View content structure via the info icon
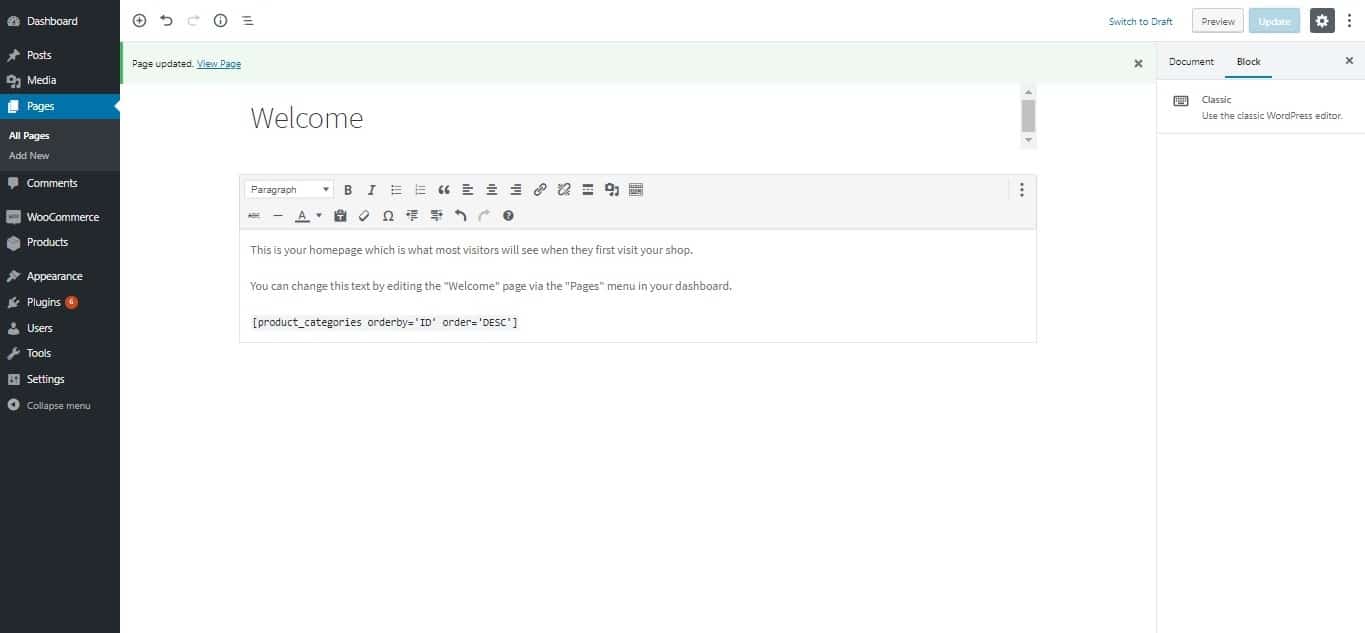1365x633 pixels. tap(220, 20)
